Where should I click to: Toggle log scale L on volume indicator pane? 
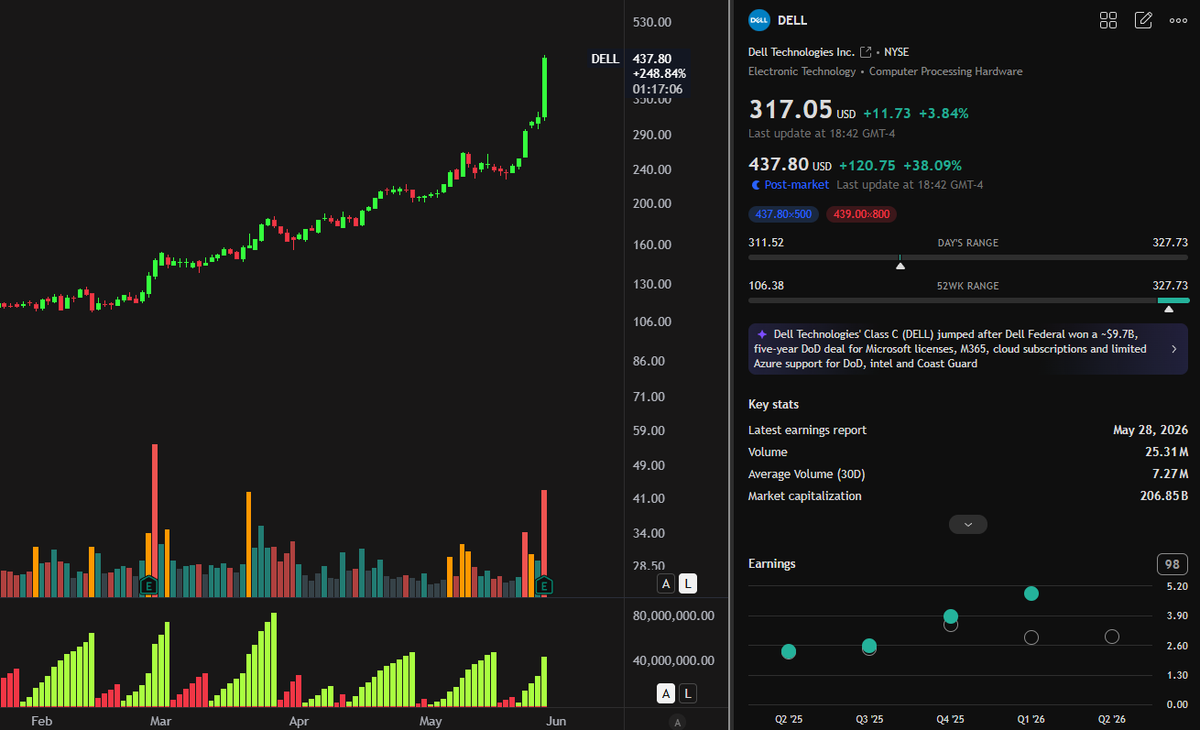point(688,693)
